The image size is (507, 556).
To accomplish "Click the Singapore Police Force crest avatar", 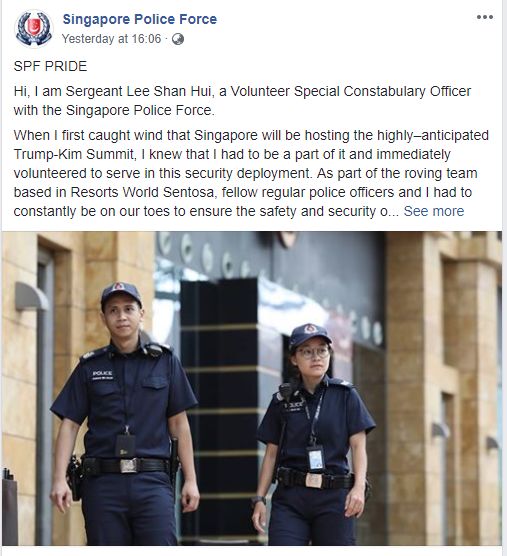I will (34, 29).
